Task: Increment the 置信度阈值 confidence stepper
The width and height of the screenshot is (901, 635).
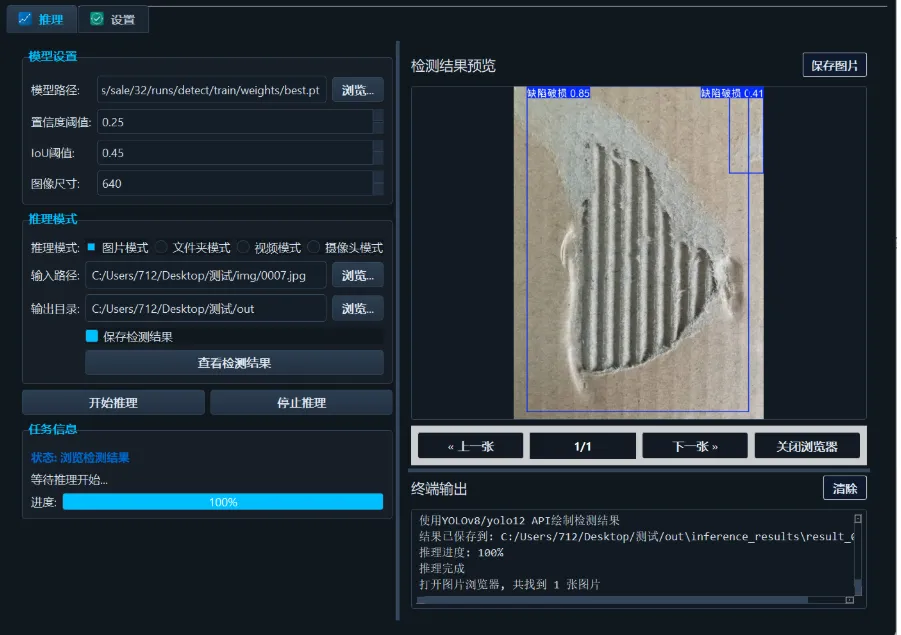Action: pyautogui.click(x=378, y=117)
